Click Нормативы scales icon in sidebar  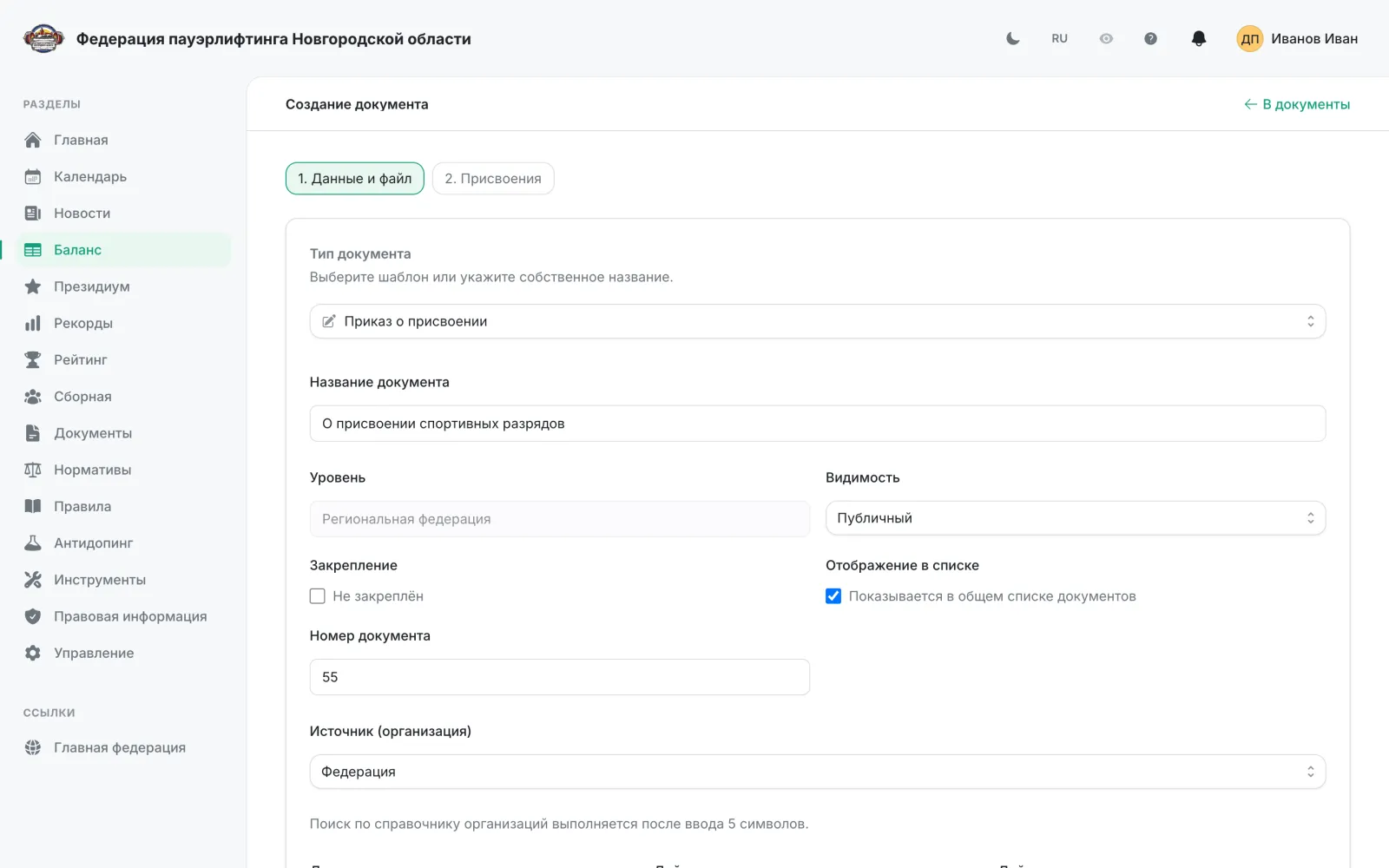pos(33,470)
